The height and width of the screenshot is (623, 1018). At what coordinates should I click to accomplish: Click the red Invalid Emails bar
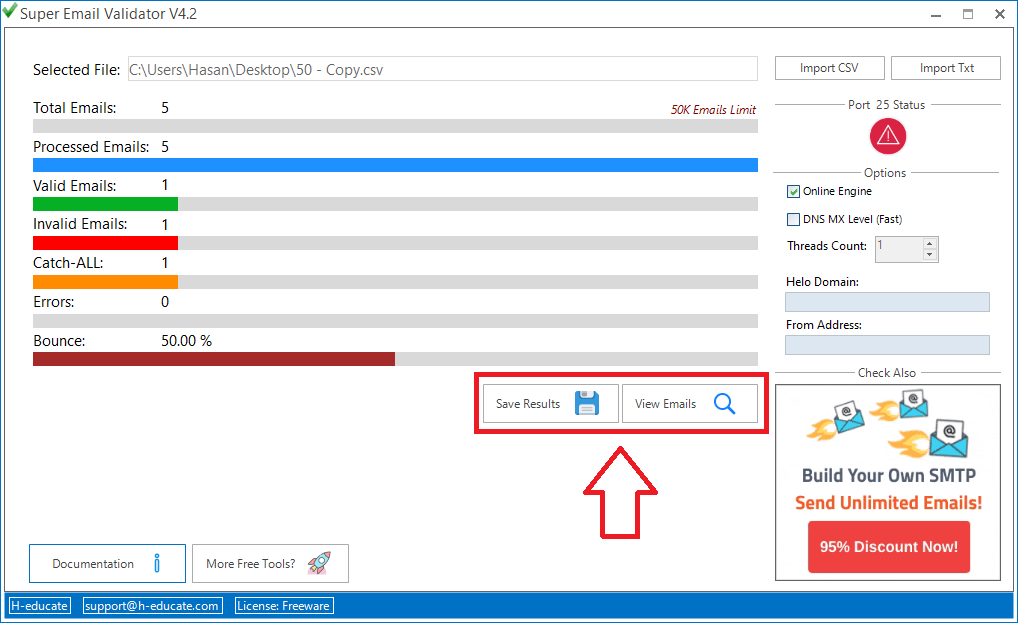pyautogui.click(x=105, y=243)
